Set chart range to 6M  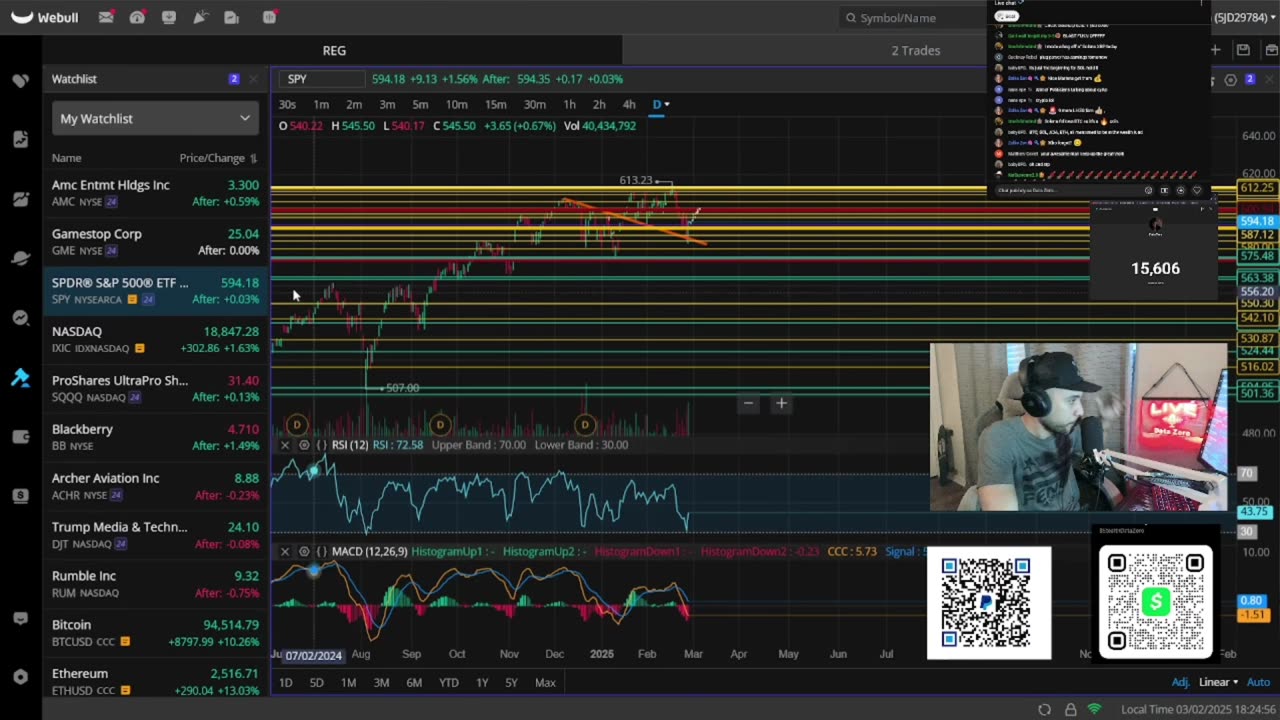tap(414, 682)
